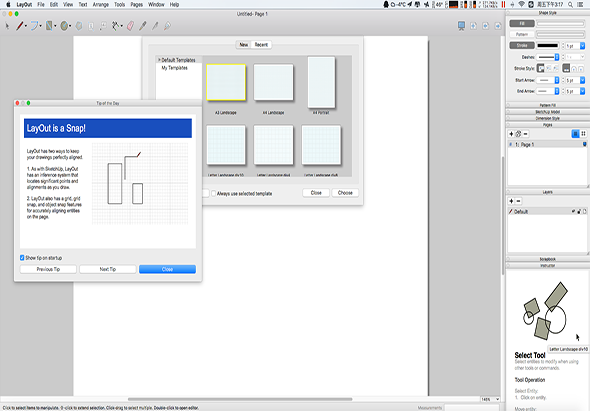Toggle lock on the Default layer
Screen dimensions: 590x411
[579, 212]
